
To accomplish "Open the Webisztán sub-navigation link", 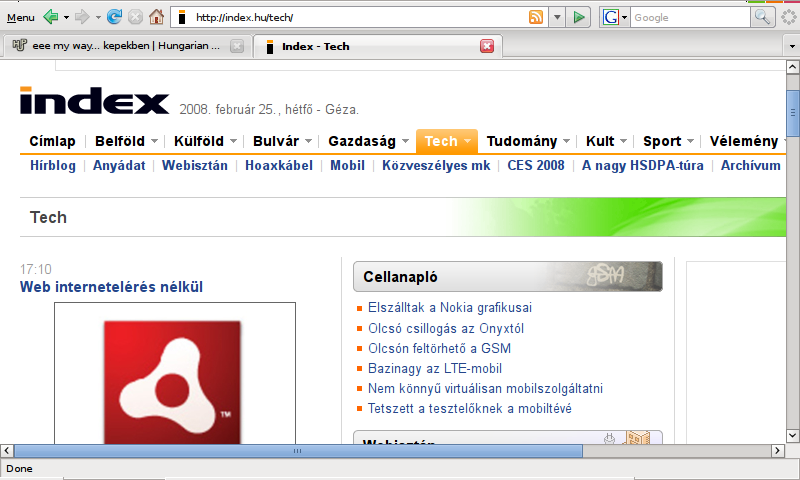I will 194,166.
